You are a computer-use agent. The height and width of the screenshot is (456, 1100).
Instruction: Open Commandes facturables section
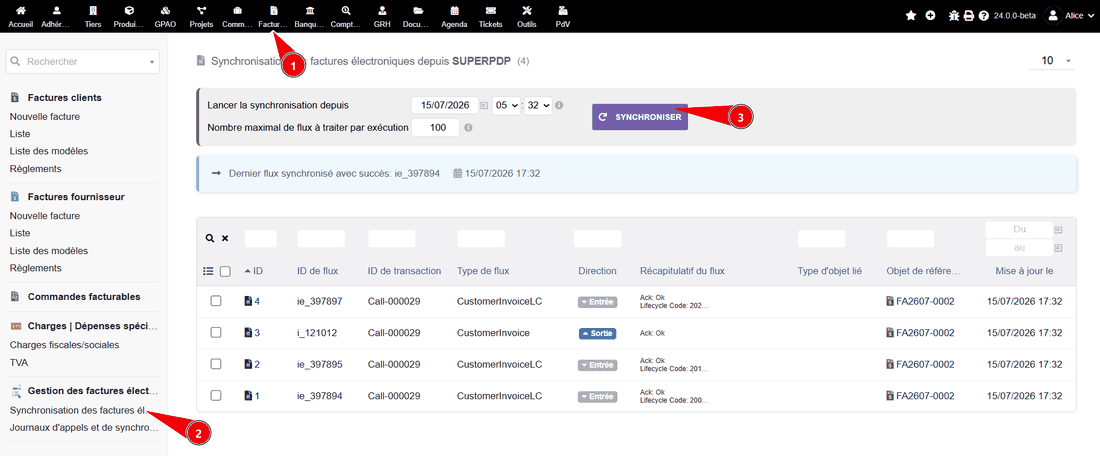click(84, 297)
